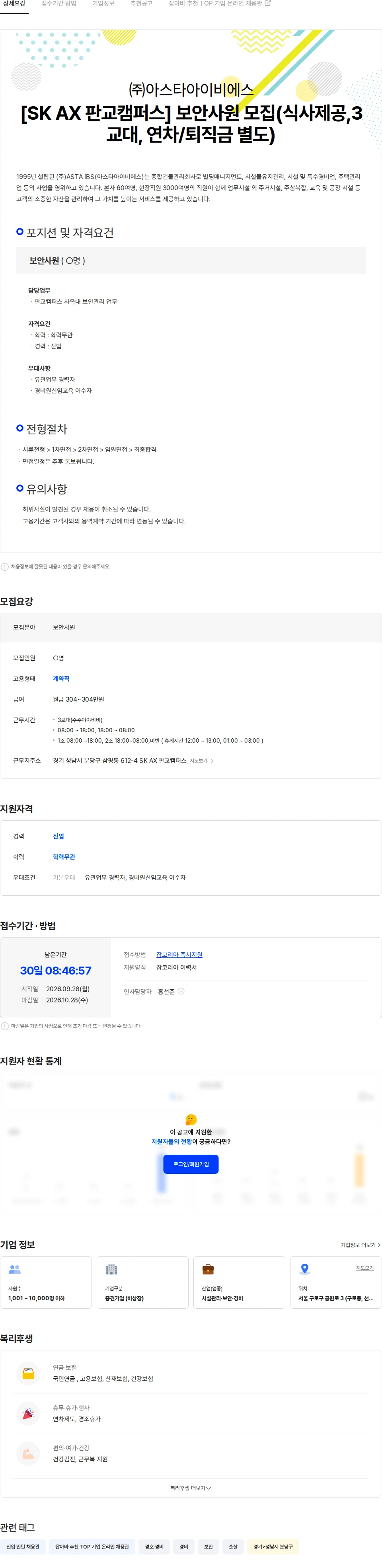
Task: Select the 신입·인턴 채용관 tag
Action: click(x=23, y=1547)
